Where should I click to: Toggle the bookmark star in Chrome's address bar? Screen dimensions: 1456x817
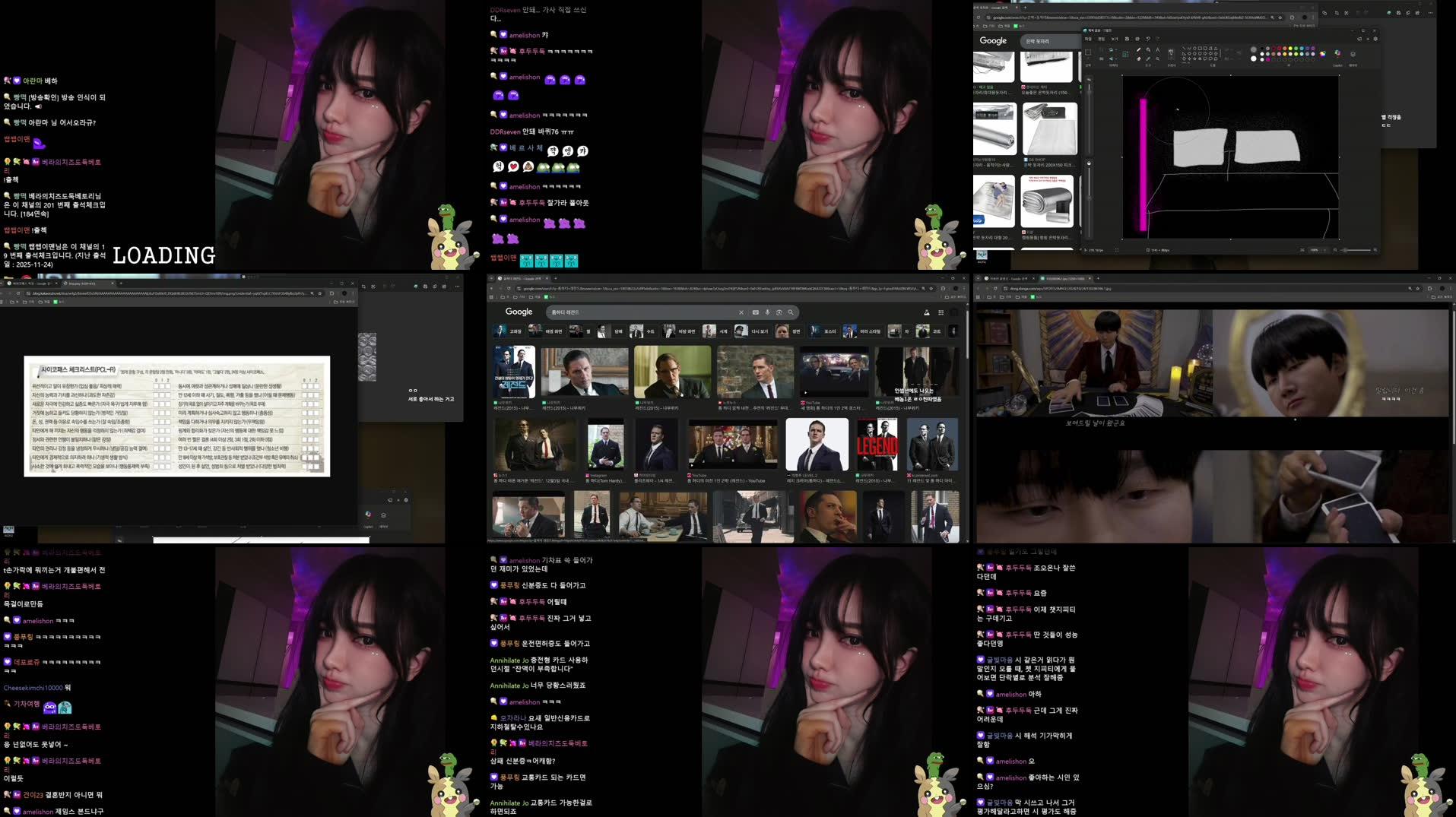931,289
